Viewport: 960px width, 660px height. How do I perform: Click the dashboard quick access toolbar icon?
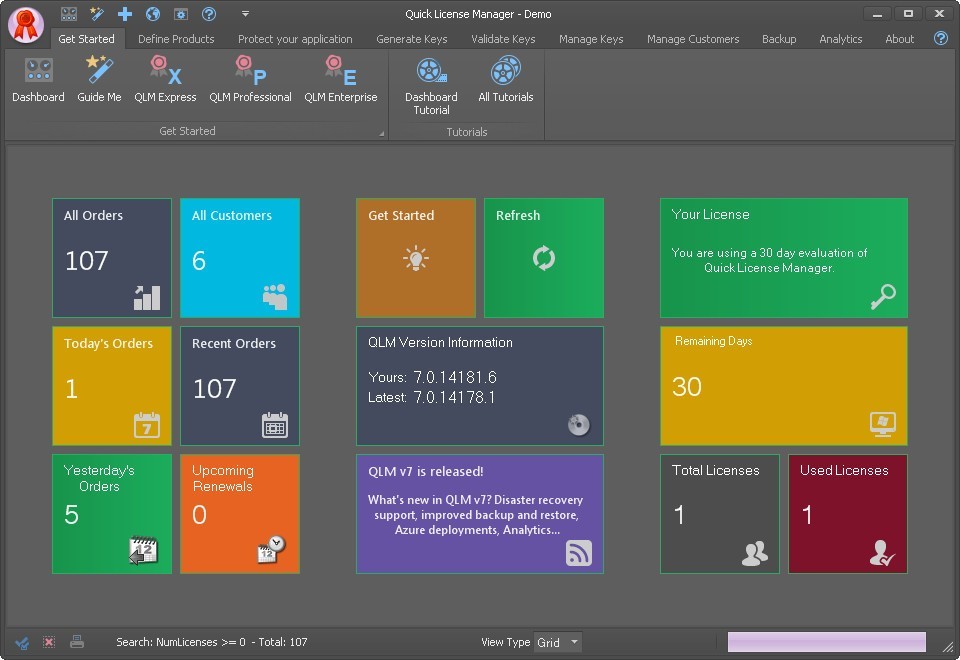pos(69,13)
